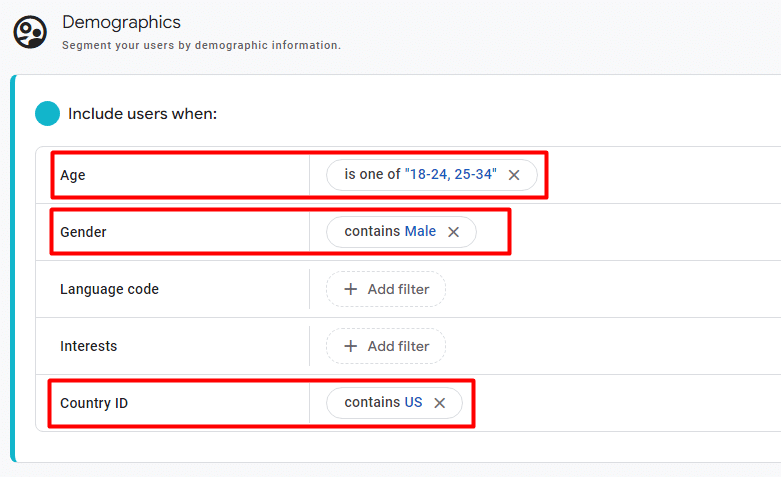Select the Interests row label
Screen dimensions: 781x477
coord(88,346)
